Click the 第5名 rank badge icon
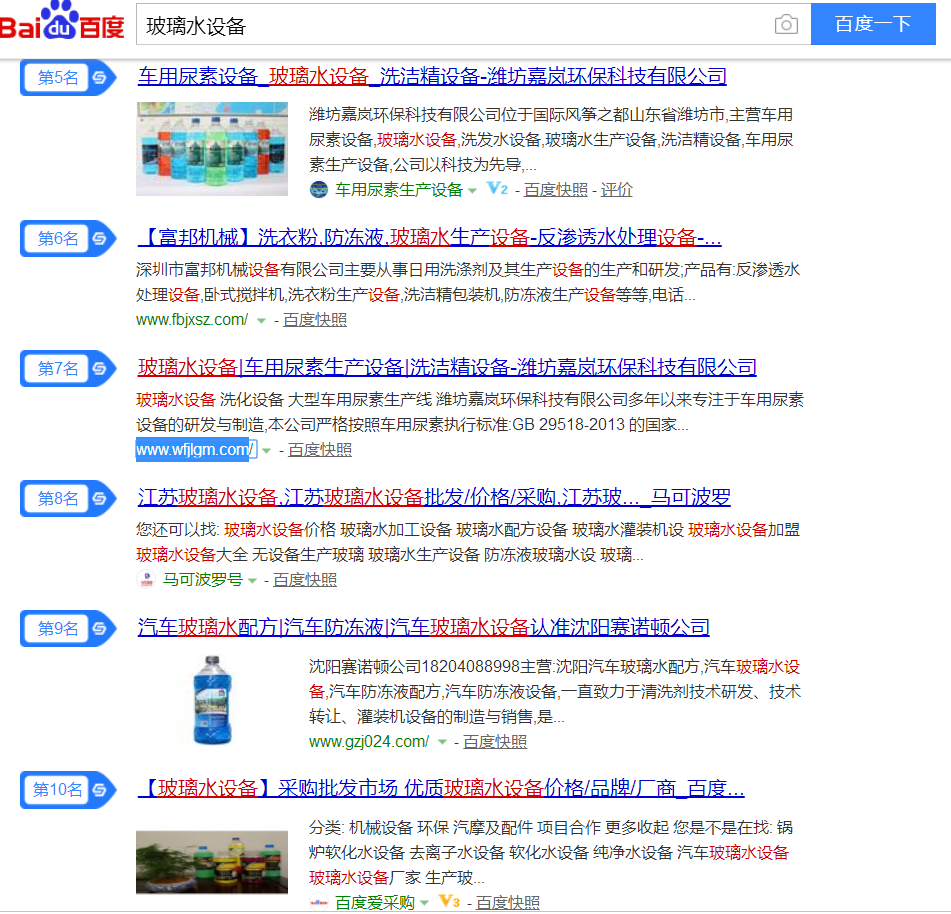 click(68, 78)
